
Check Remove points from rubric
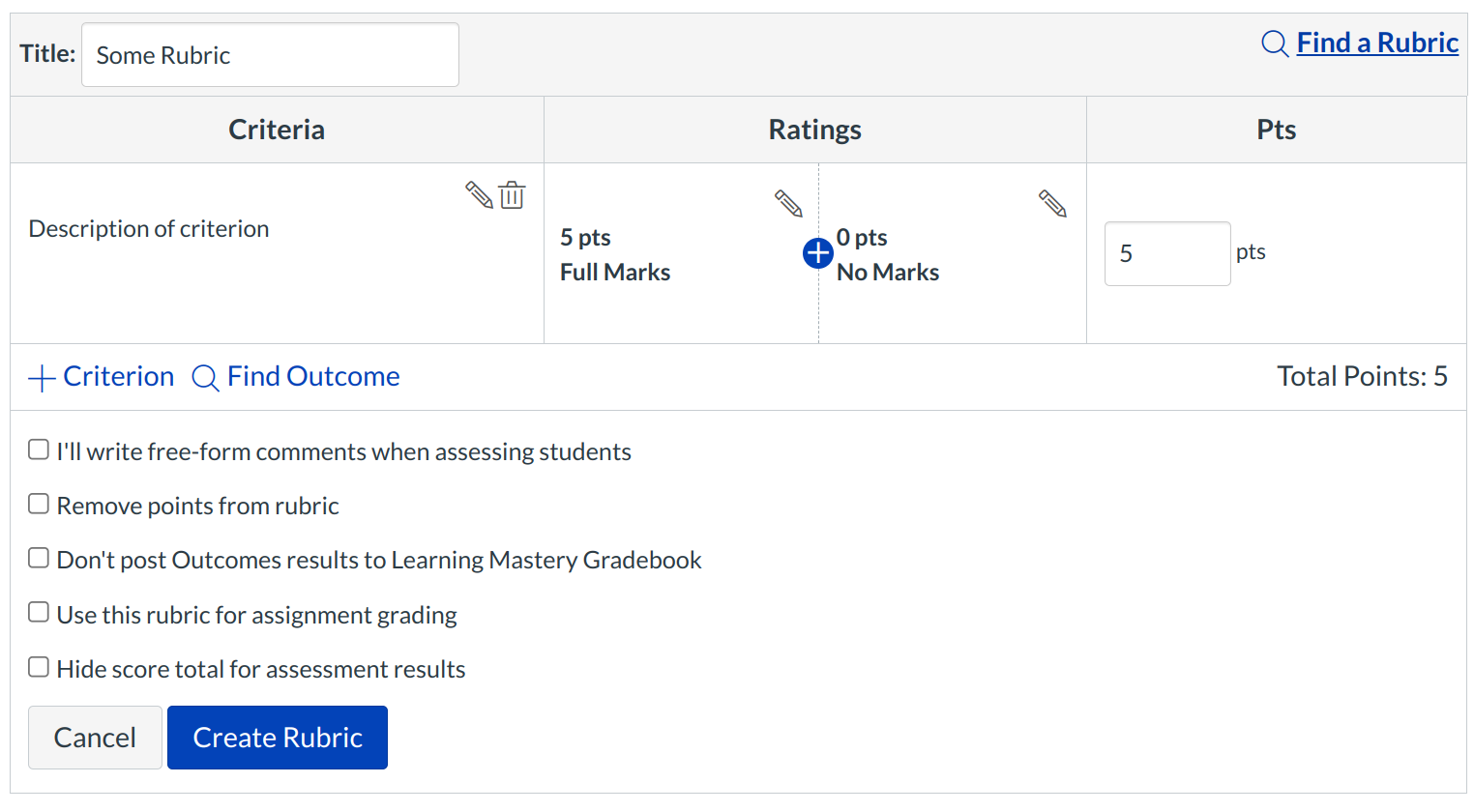point(39,505)
